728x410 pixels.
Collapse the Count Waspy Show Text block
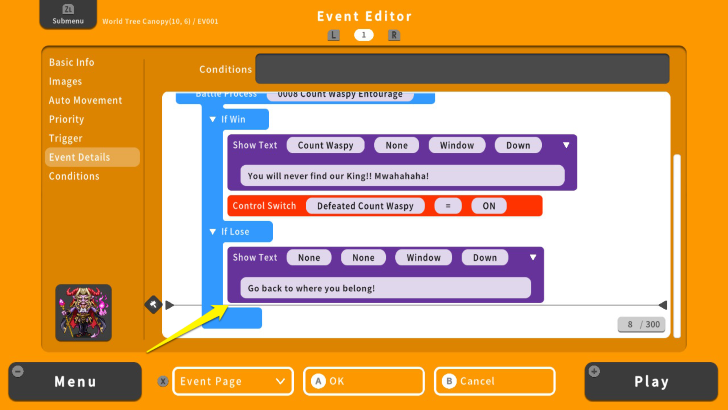[x=566, y=145]
